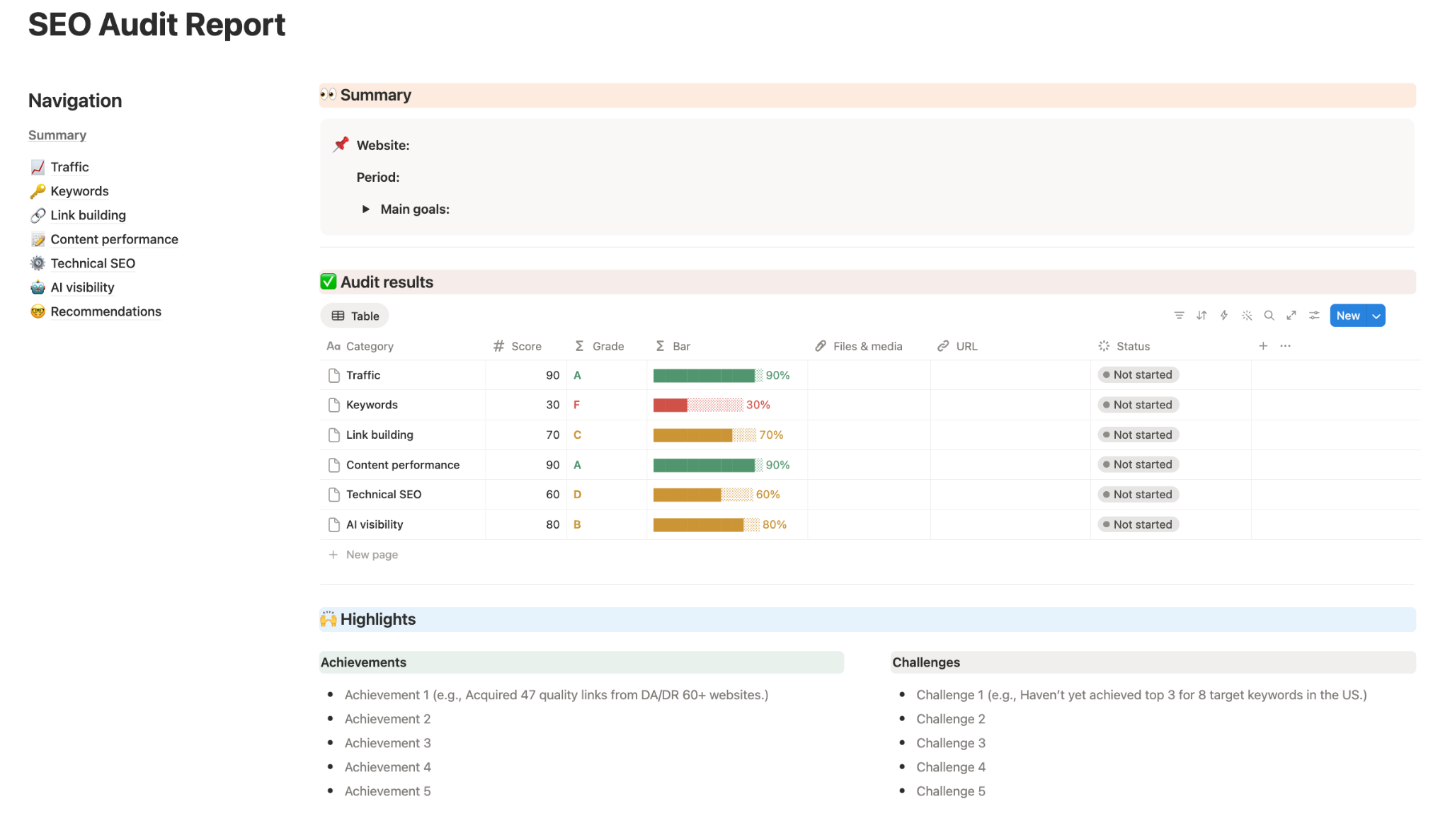Click the SEO Audit Report page title
Viewport: 1450px width, 840px height.
[156, 24]
